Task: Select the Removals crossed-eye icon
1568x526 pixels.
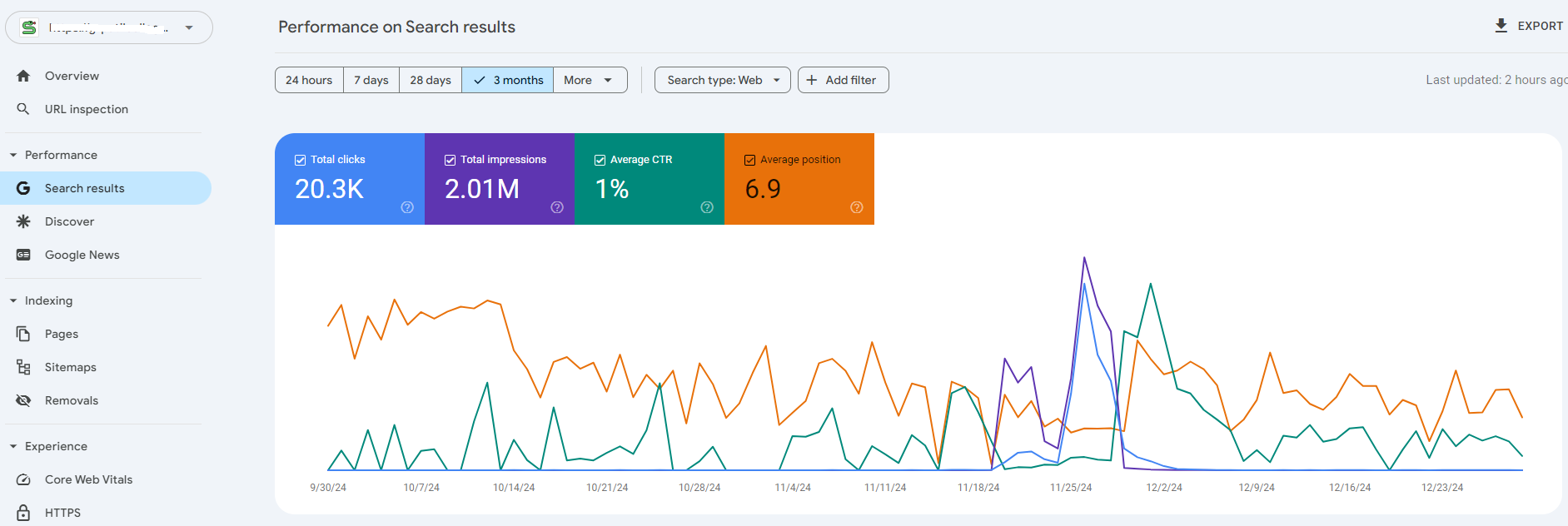Action: (x=23, y=400)
